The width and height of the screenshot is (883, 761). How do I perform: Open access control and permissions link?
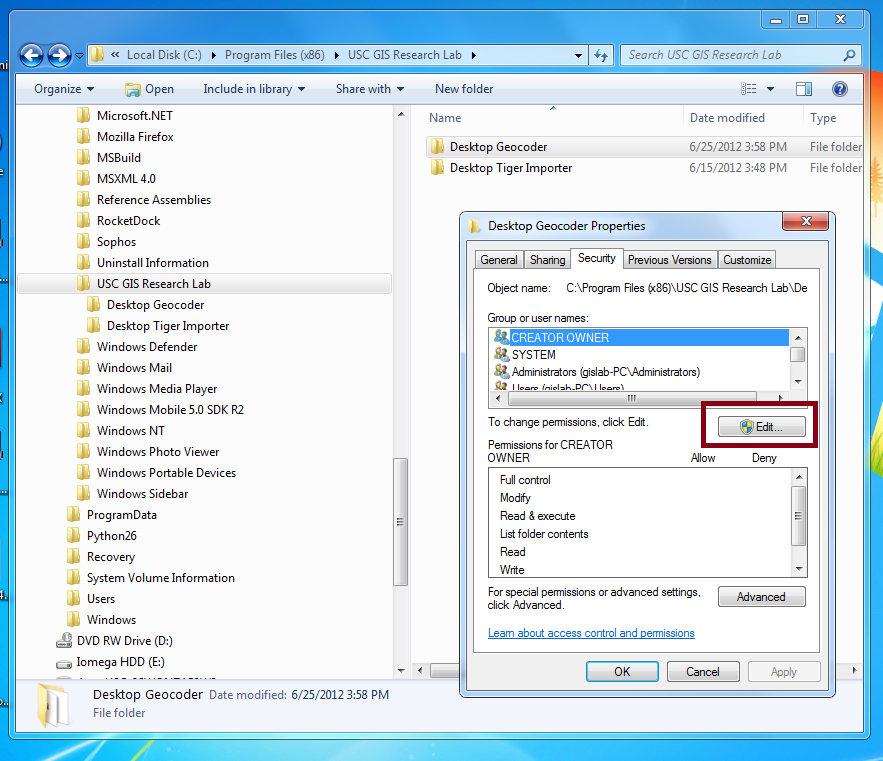591,633
